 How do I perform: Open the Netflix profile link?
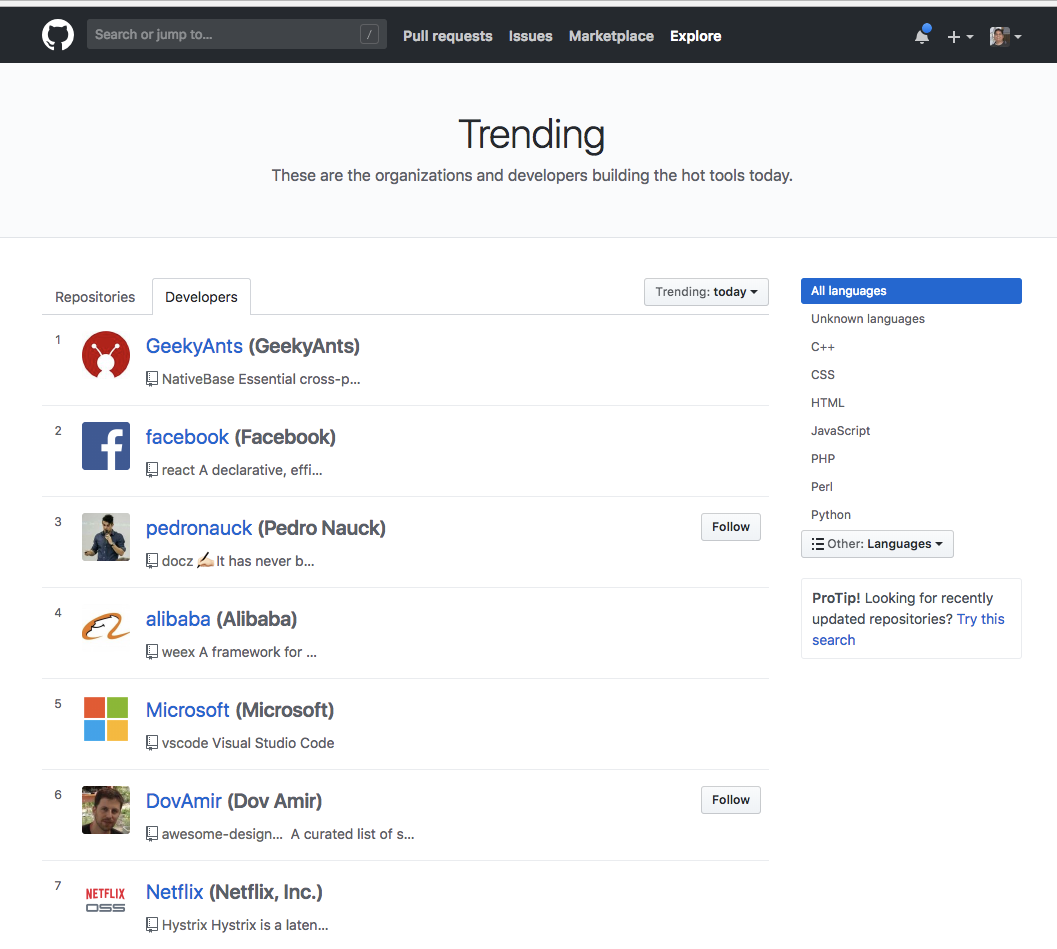point(175,892)
